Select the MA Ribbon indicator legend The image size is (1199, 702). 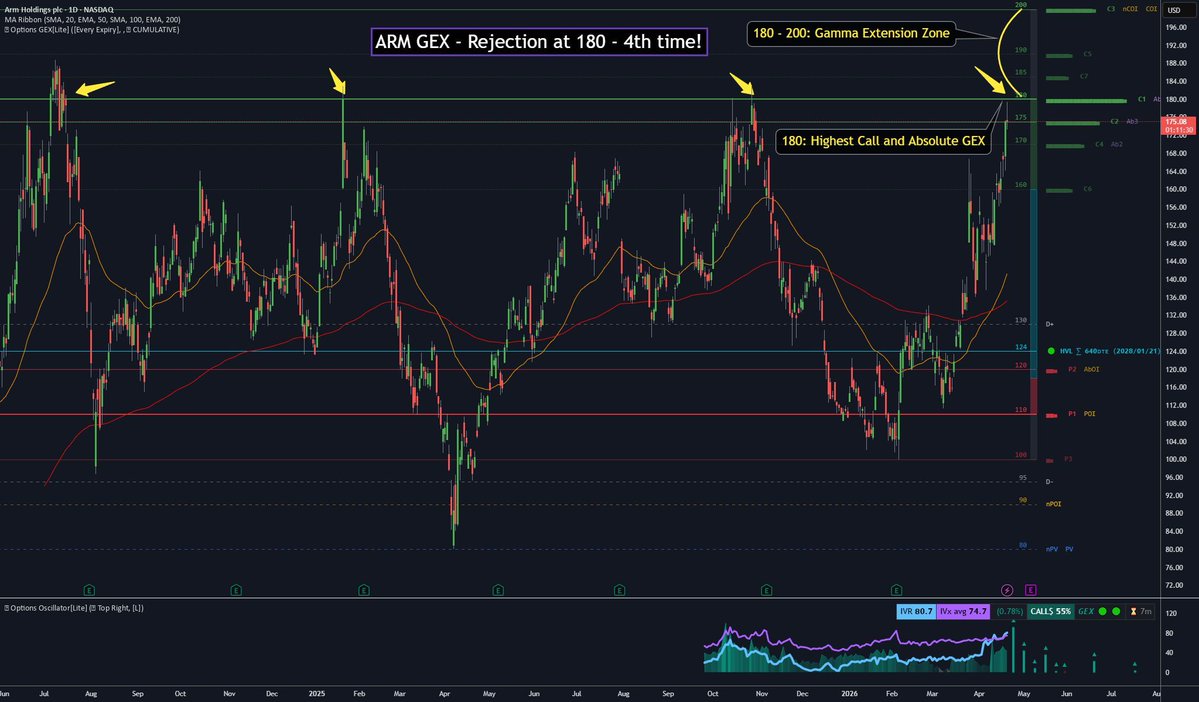pos(93,20)
